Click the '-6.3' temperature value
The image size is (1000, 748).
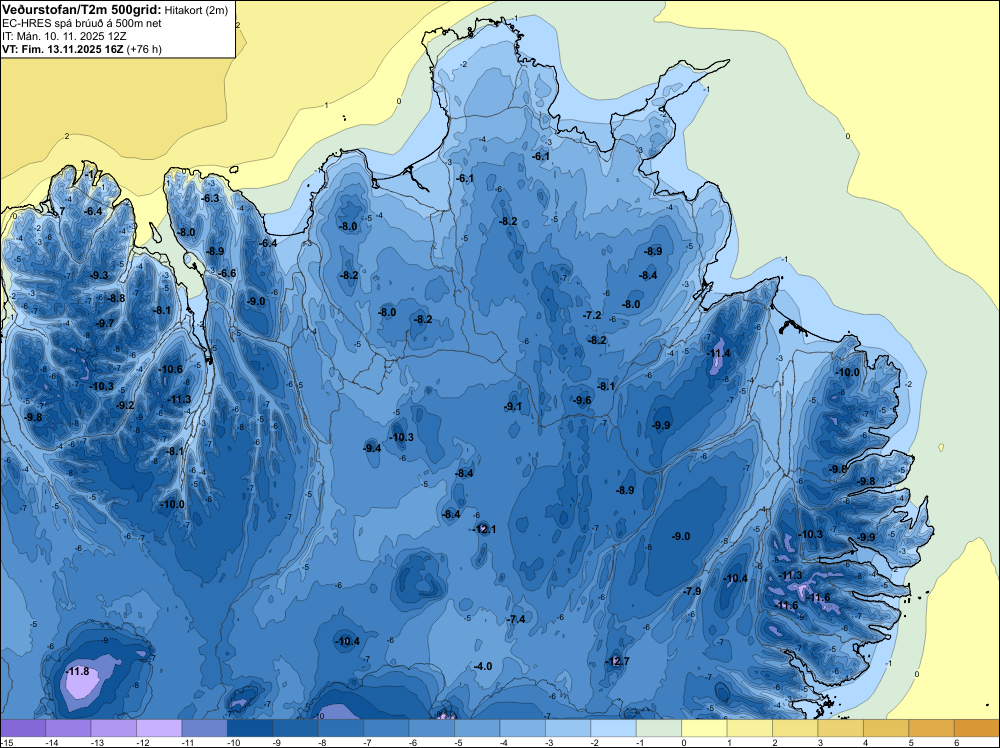pos(210,198)
